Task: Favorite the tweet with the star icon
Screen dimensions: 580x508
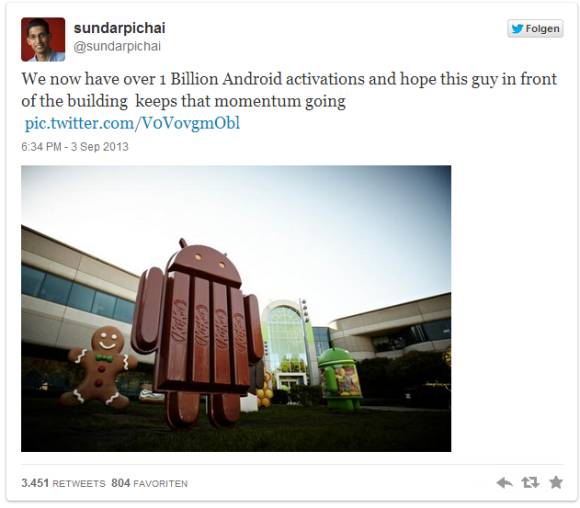Action: (556, 482)
